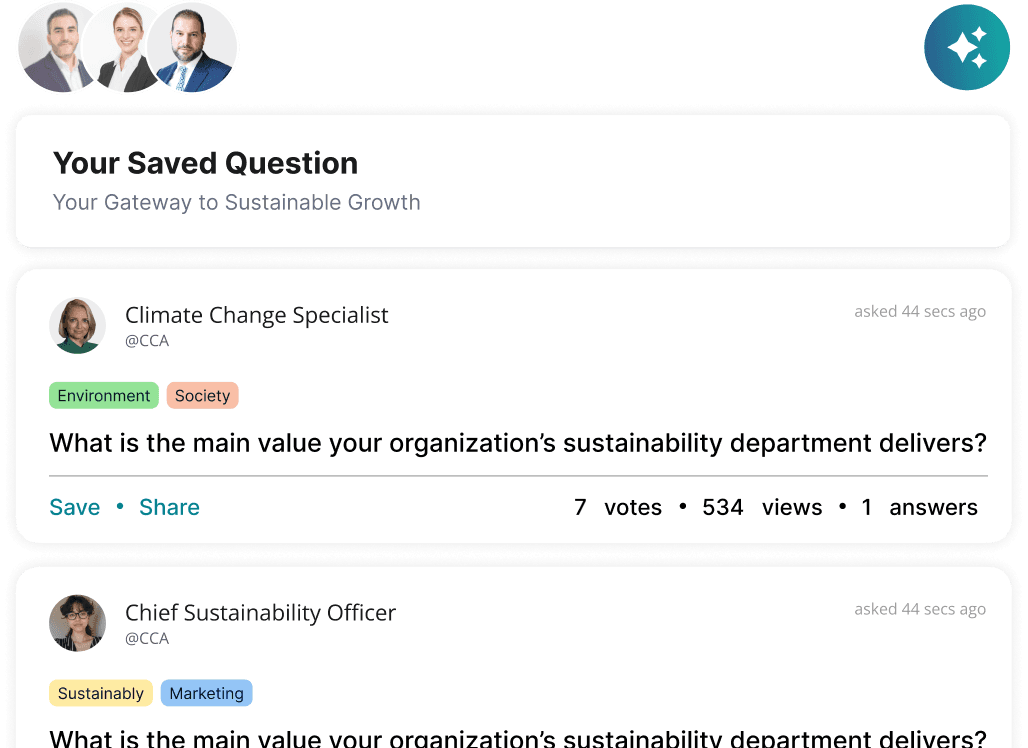Share the Climate Change Specialist question
This screenshot has width=1028, height=748.
pos(169,507)
